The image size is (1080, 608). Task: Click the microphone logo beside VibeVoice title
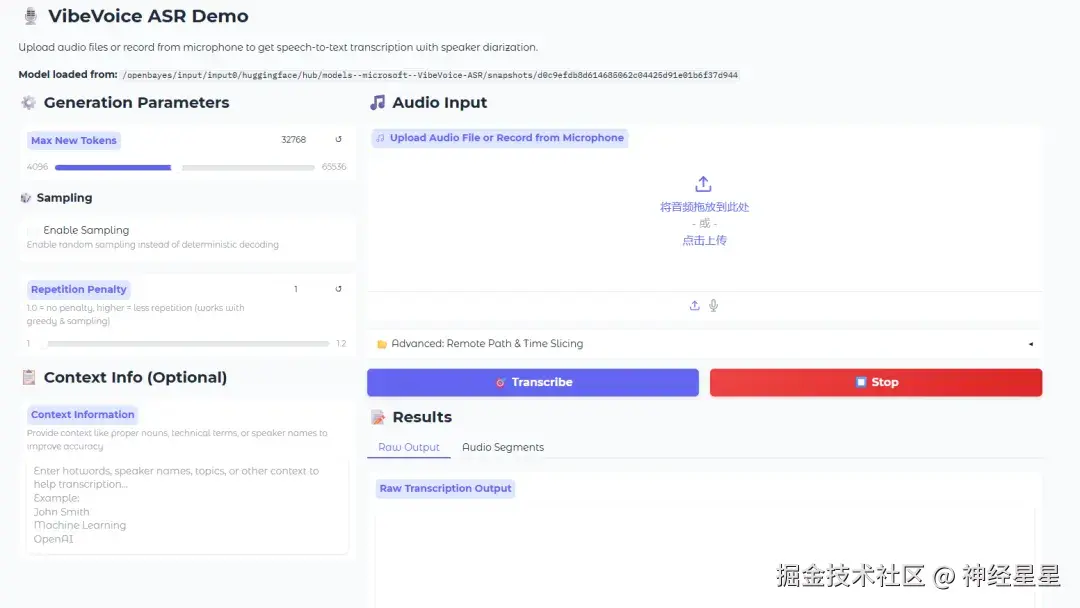coord(30,16)
